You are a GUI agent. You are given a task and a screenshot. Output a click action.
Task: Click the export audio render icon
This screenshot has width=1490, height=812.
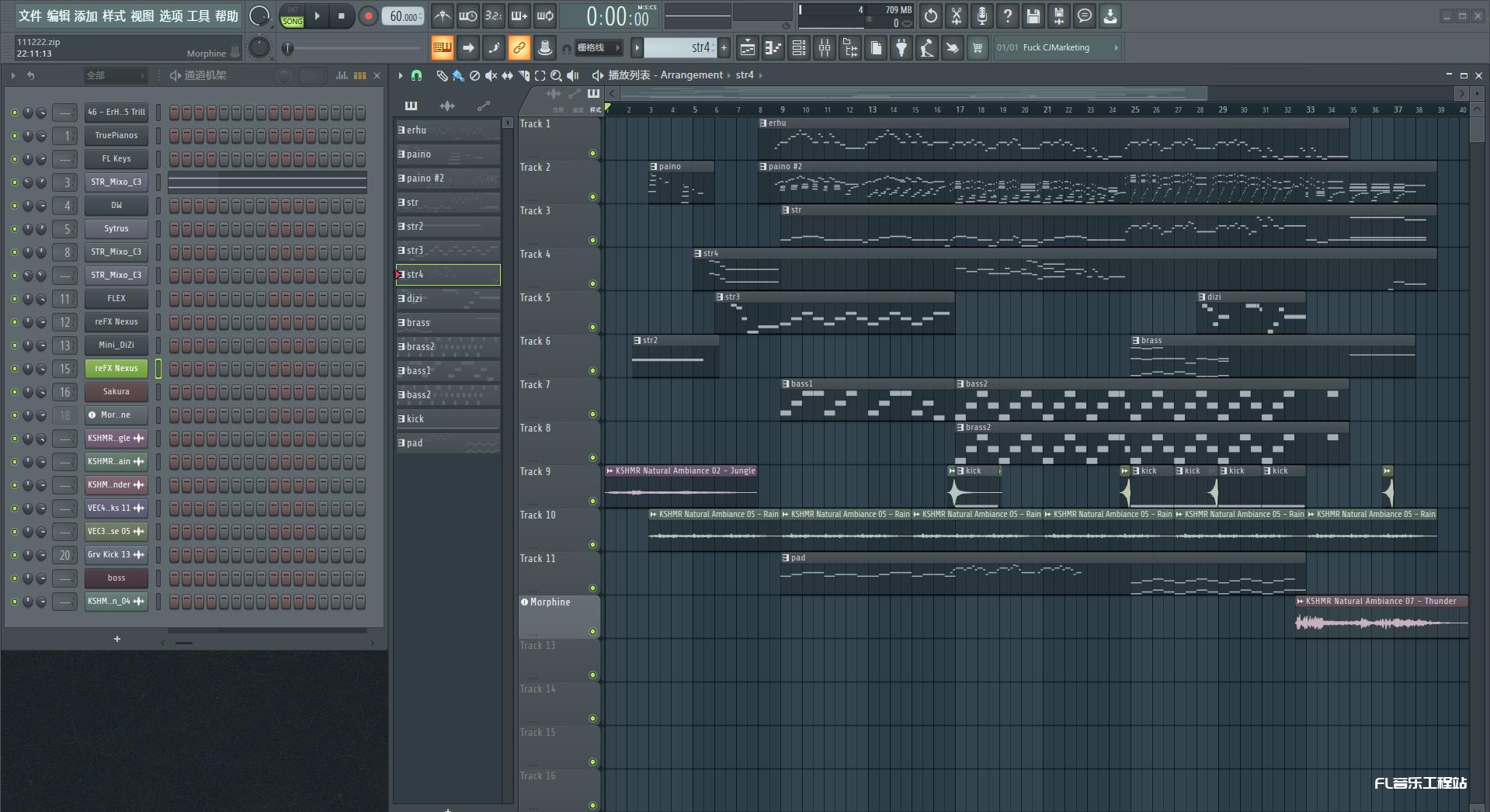(x=1059, y=16)
